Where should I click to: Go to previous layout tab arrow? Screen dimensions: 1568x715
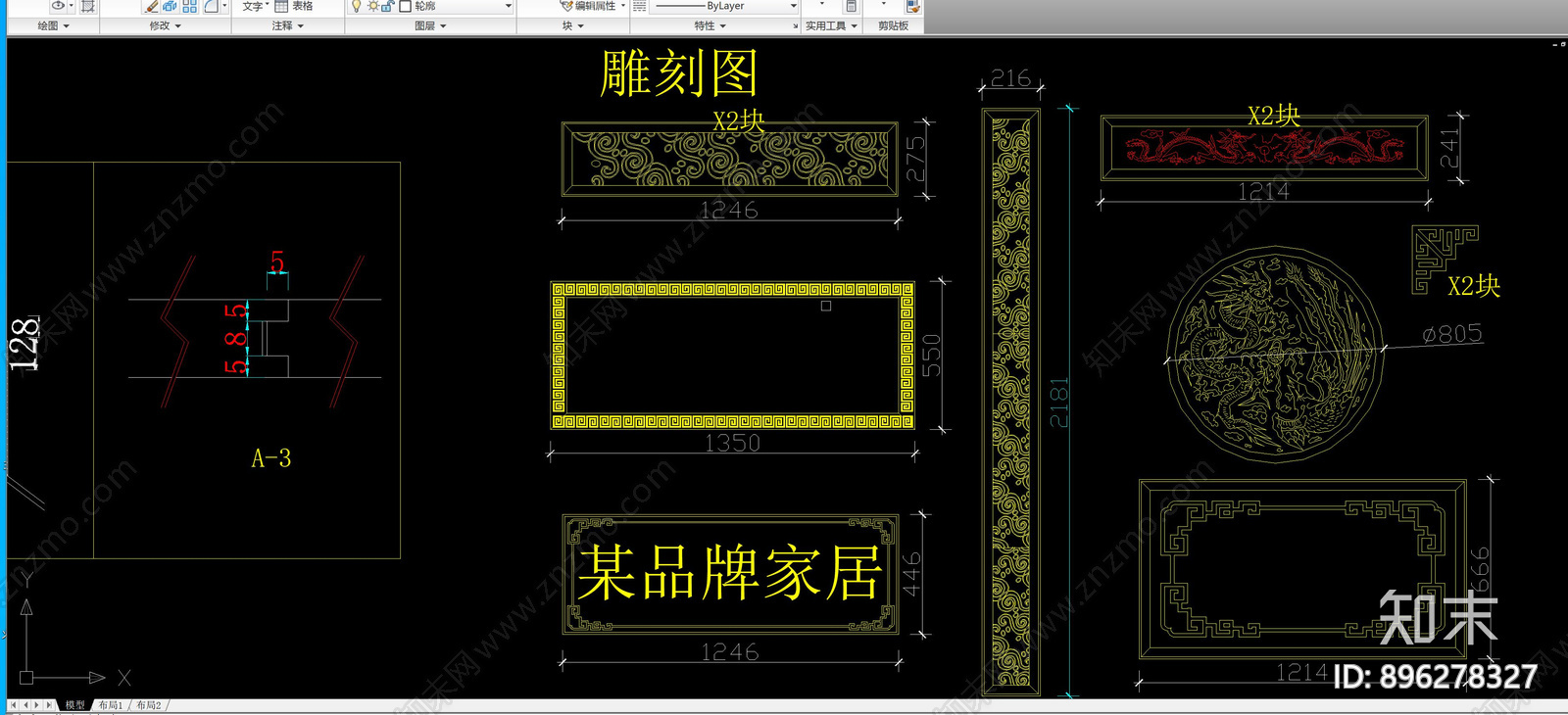[26, 705]
